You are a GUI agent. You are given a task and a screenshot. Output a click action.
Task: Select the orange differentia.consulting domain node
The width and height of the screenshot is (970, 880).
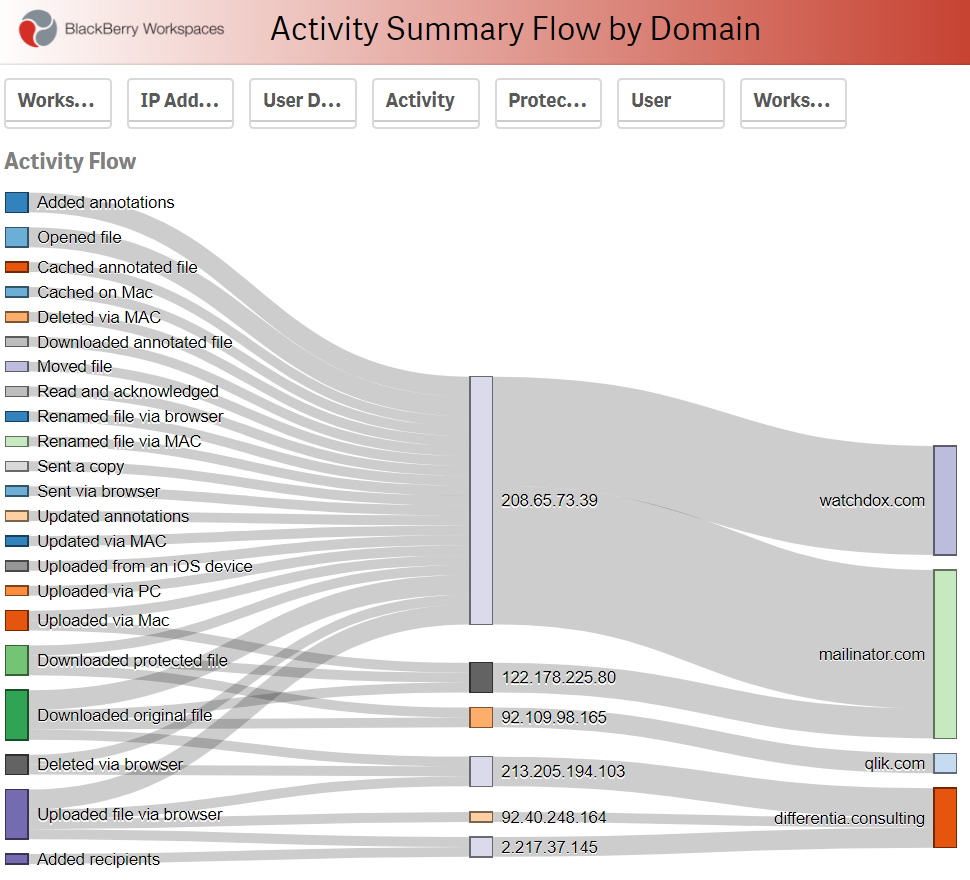point(945,818)
